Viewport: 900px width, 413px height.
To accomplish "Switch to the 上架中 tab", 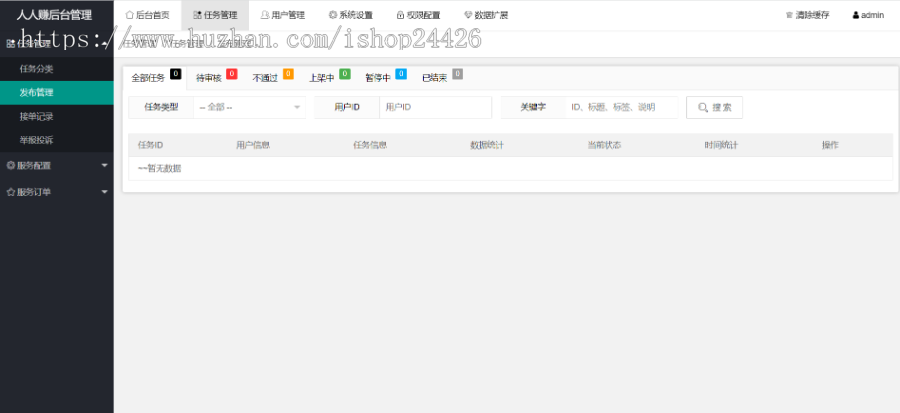I will coord(328,78).
